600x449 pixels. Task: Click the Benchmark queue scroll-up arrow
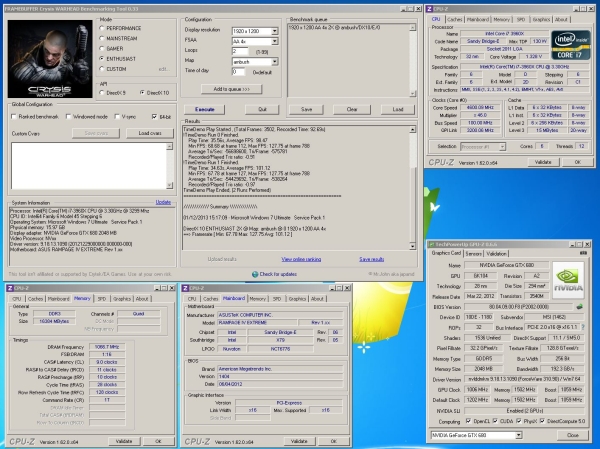click(412, 28)
